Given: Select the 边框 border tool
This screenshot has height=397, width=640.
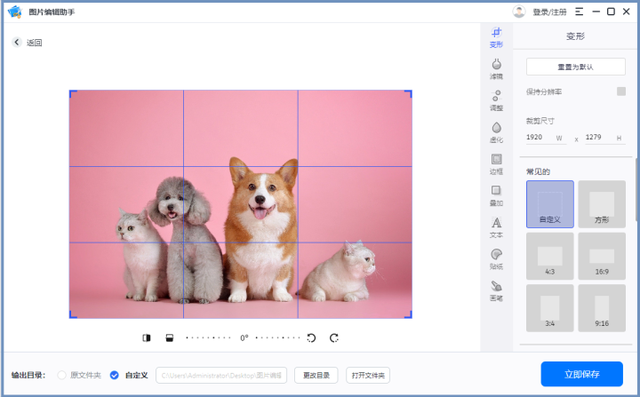Looking at the screenshot, I should [x=496, y=164].
